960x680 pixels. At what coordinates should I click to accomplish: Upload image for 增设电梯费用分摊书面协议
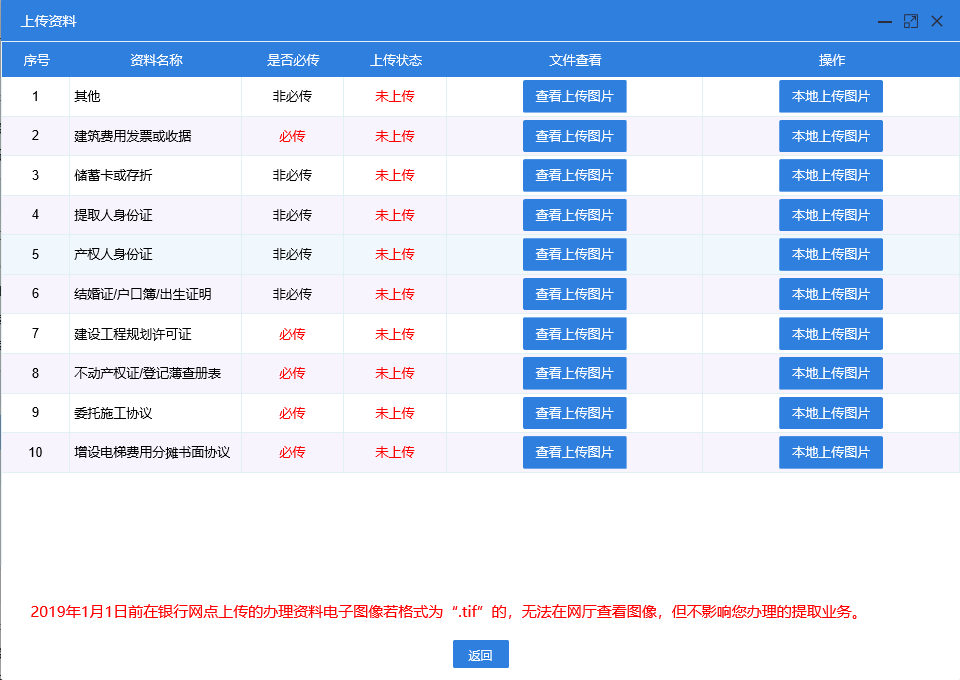[x=831, y=452]
